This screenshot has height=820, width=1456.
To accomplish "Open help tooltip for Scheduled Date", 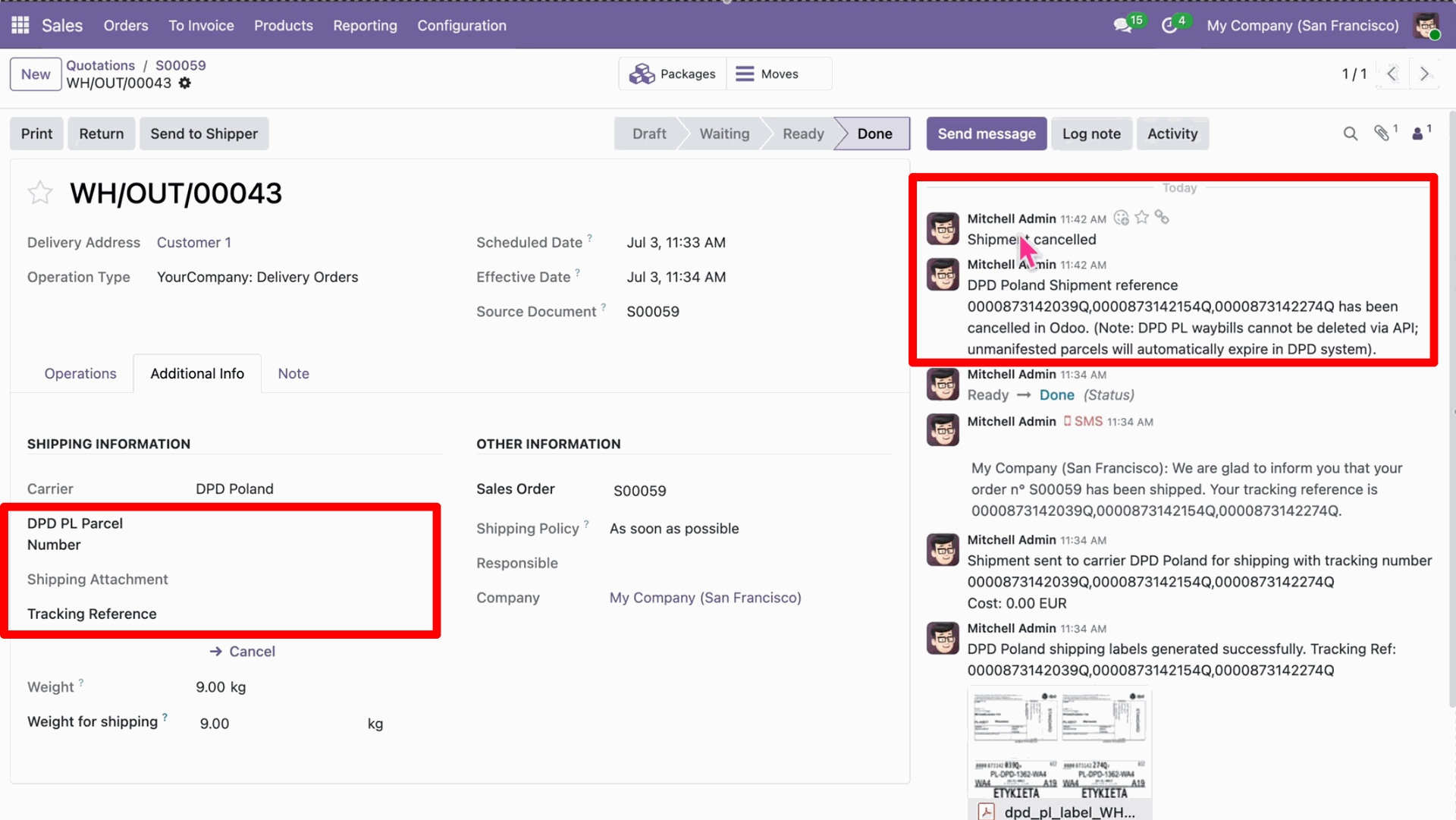I will [x=589, y=237].
